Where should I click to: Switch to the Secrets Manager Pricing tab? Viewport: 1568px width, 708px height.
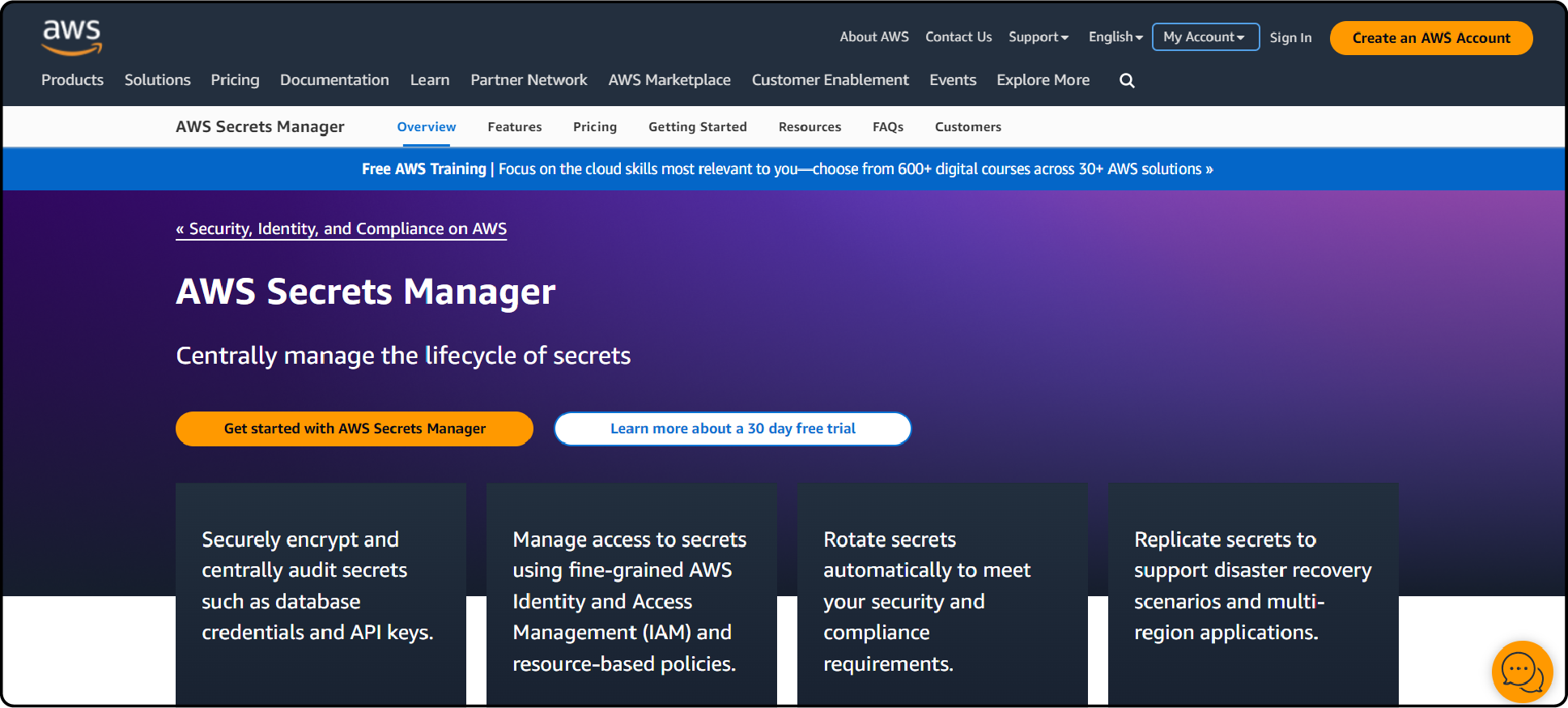click(595, 127)
